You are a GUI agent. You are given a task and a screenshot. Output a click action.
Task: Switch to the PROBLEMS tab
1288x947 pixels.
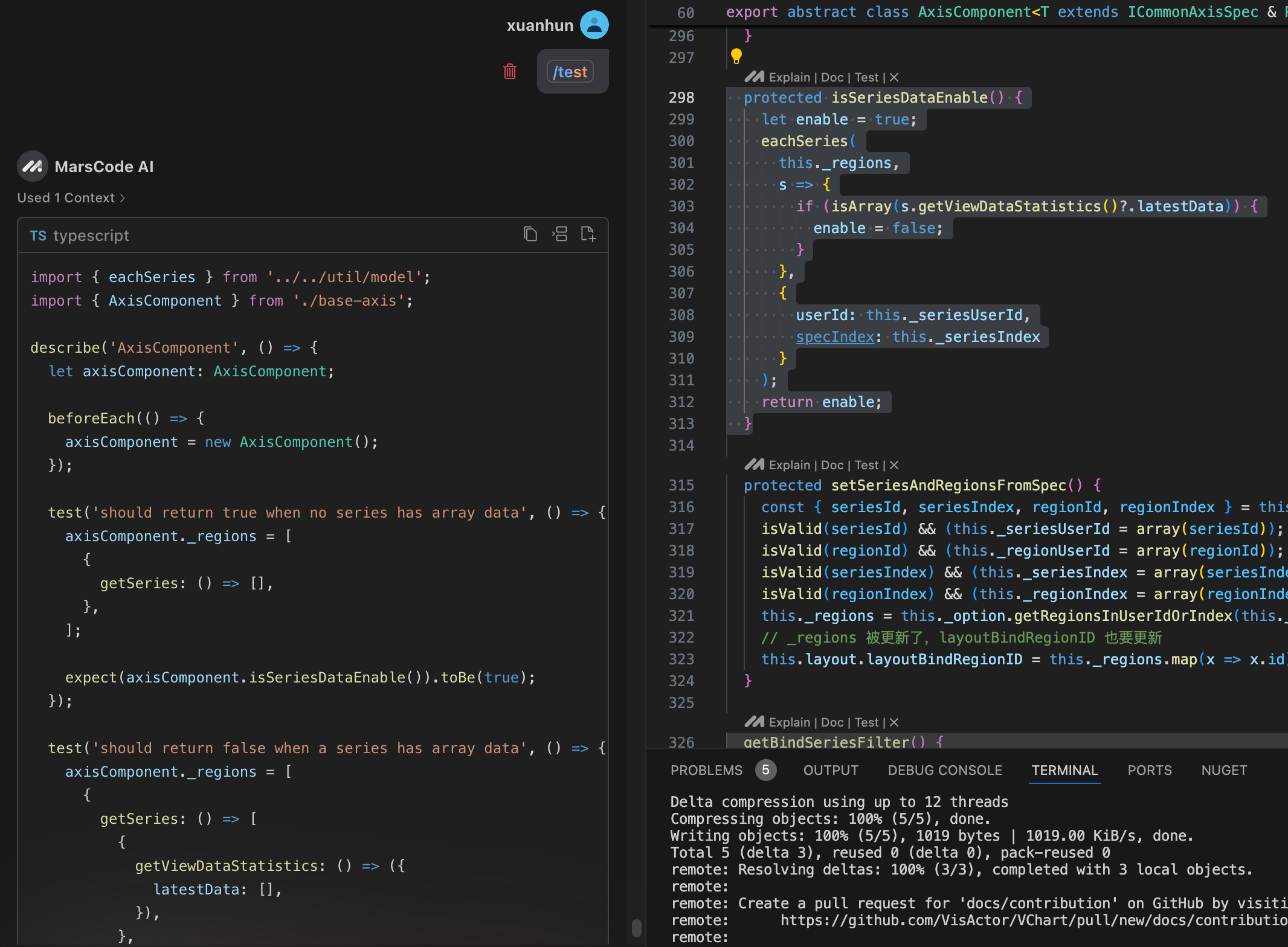[706, 770]
